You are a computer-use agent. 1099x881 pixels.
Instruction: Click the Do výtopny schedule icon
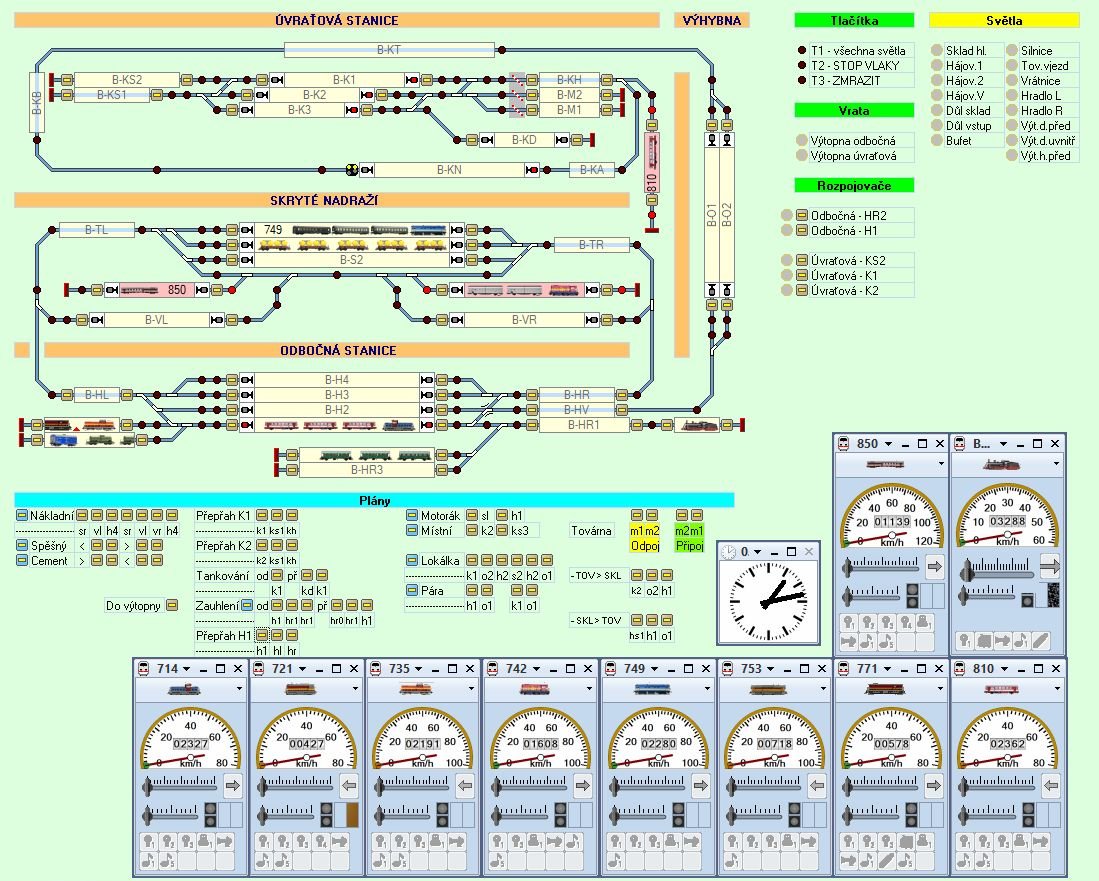(x=172, y=605)
